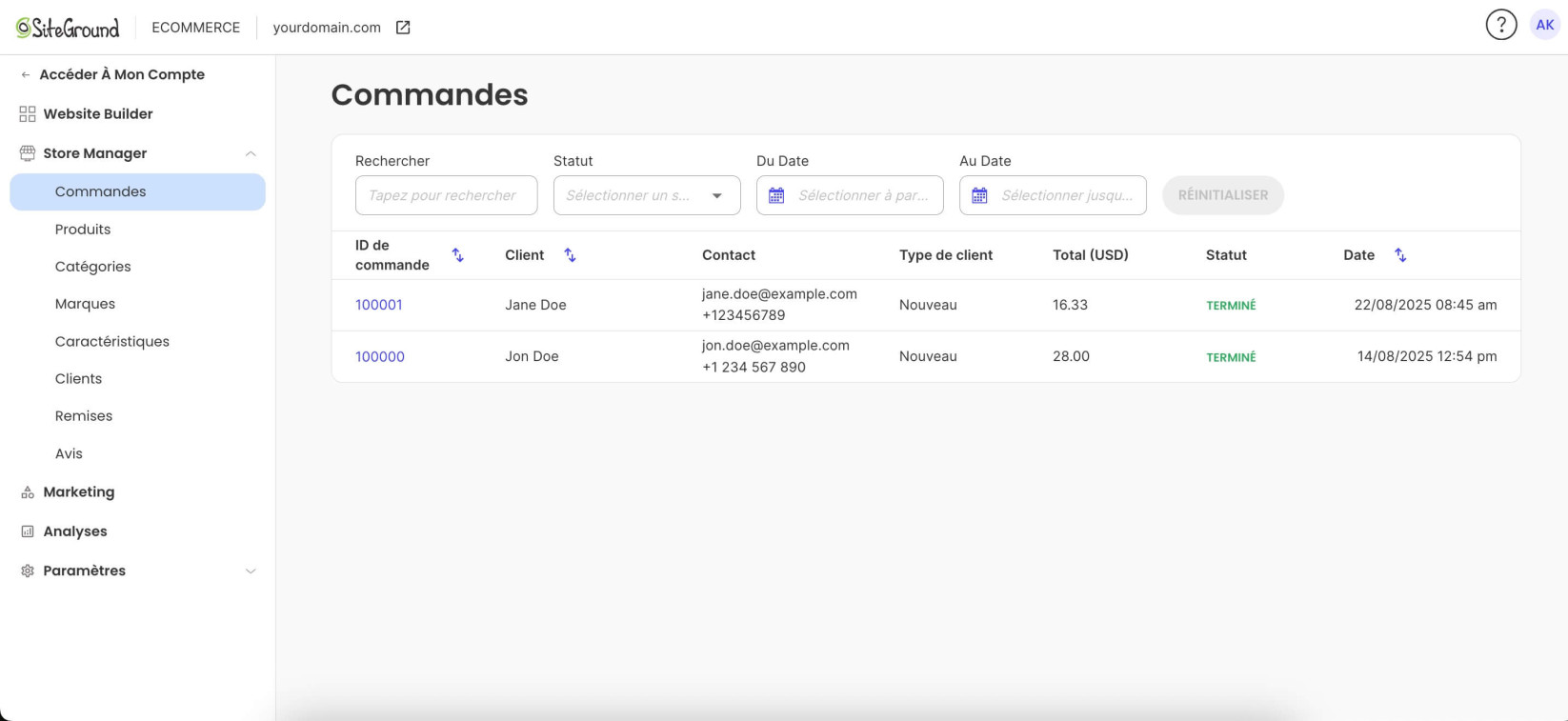Click TERMINÉ status of order 100000
This screenshot has height=721, width=1568.
point(1231,357)
